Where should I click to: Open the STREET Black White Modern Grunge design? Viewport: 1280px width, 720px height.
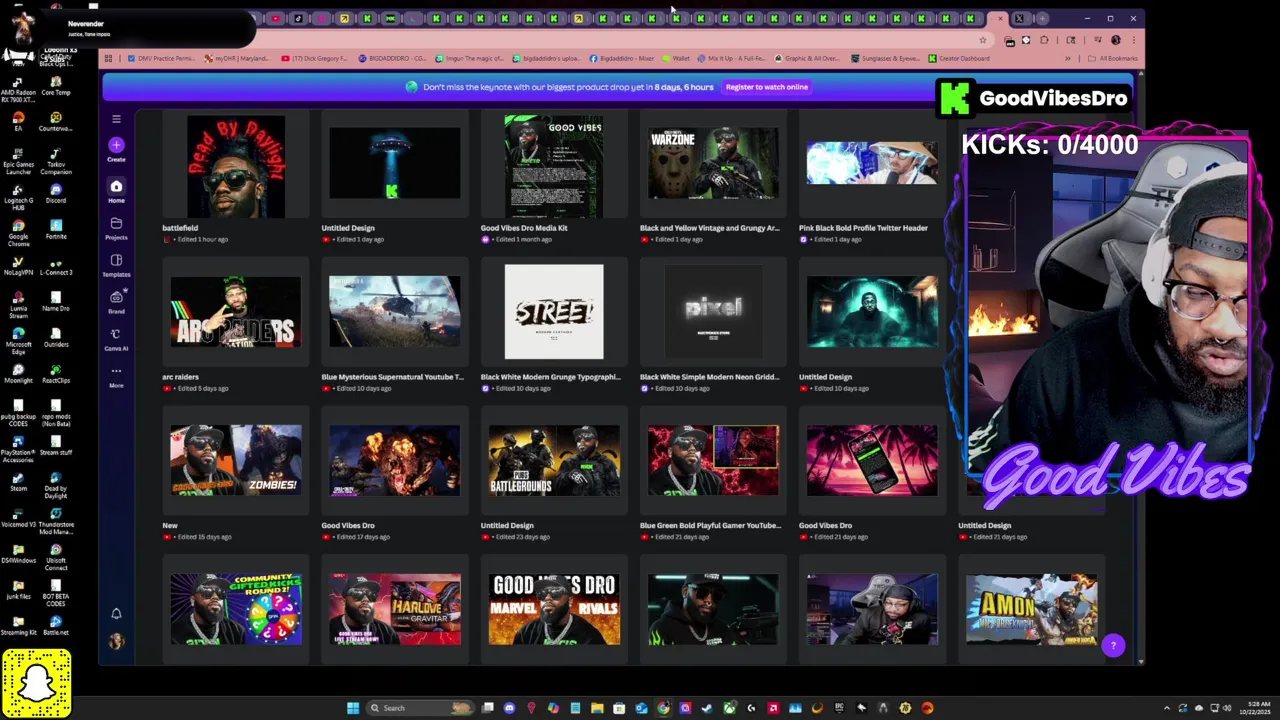click(x=554, y=312)
